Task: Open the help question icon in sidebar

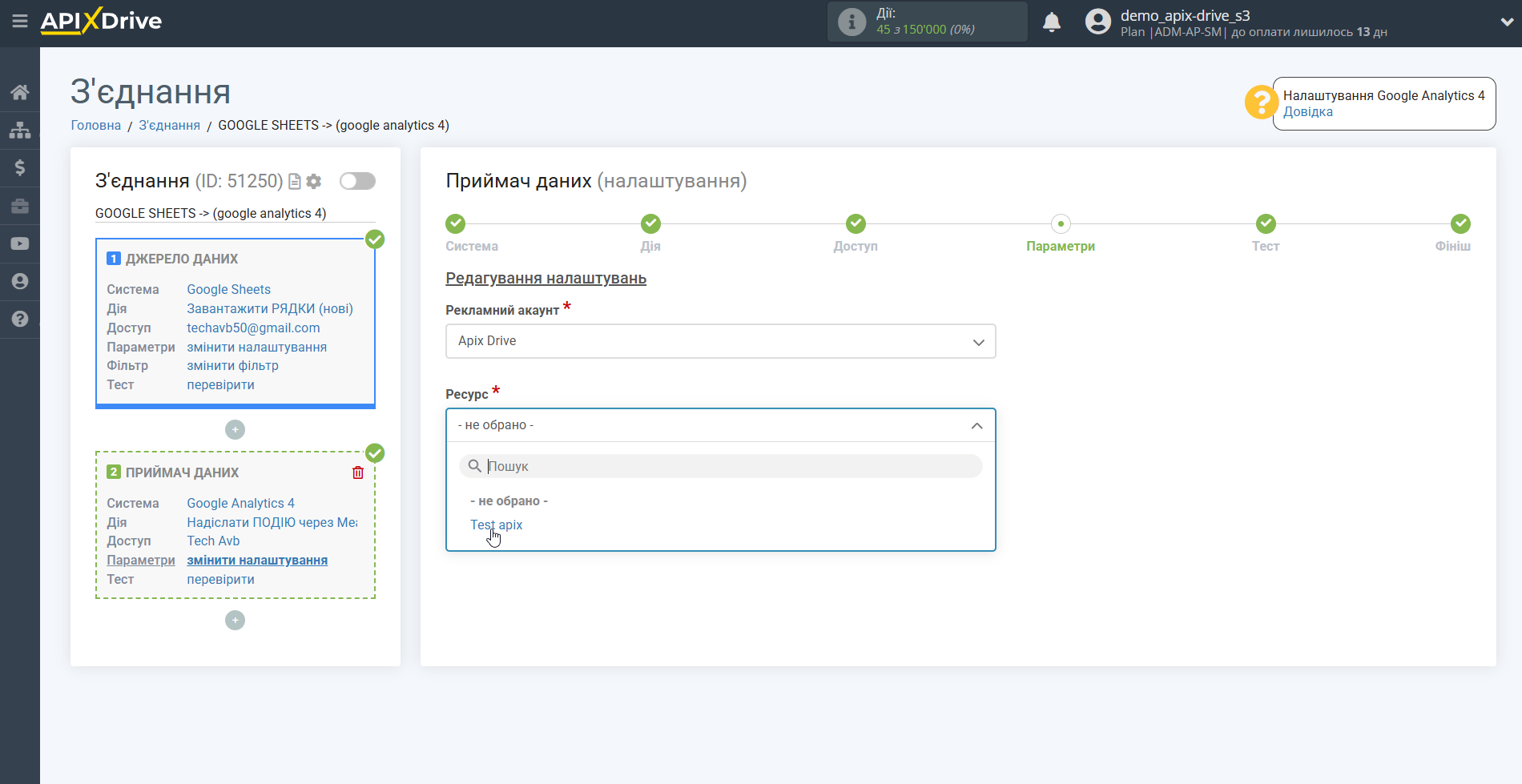Action: coord(20,319)
